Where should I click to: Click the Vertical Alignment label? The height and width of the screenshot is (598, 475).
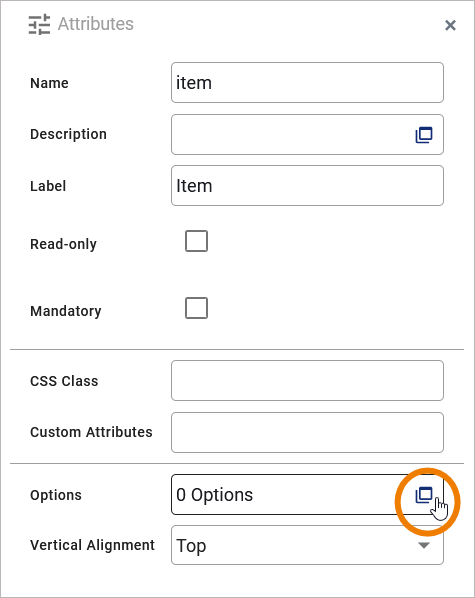92,545
